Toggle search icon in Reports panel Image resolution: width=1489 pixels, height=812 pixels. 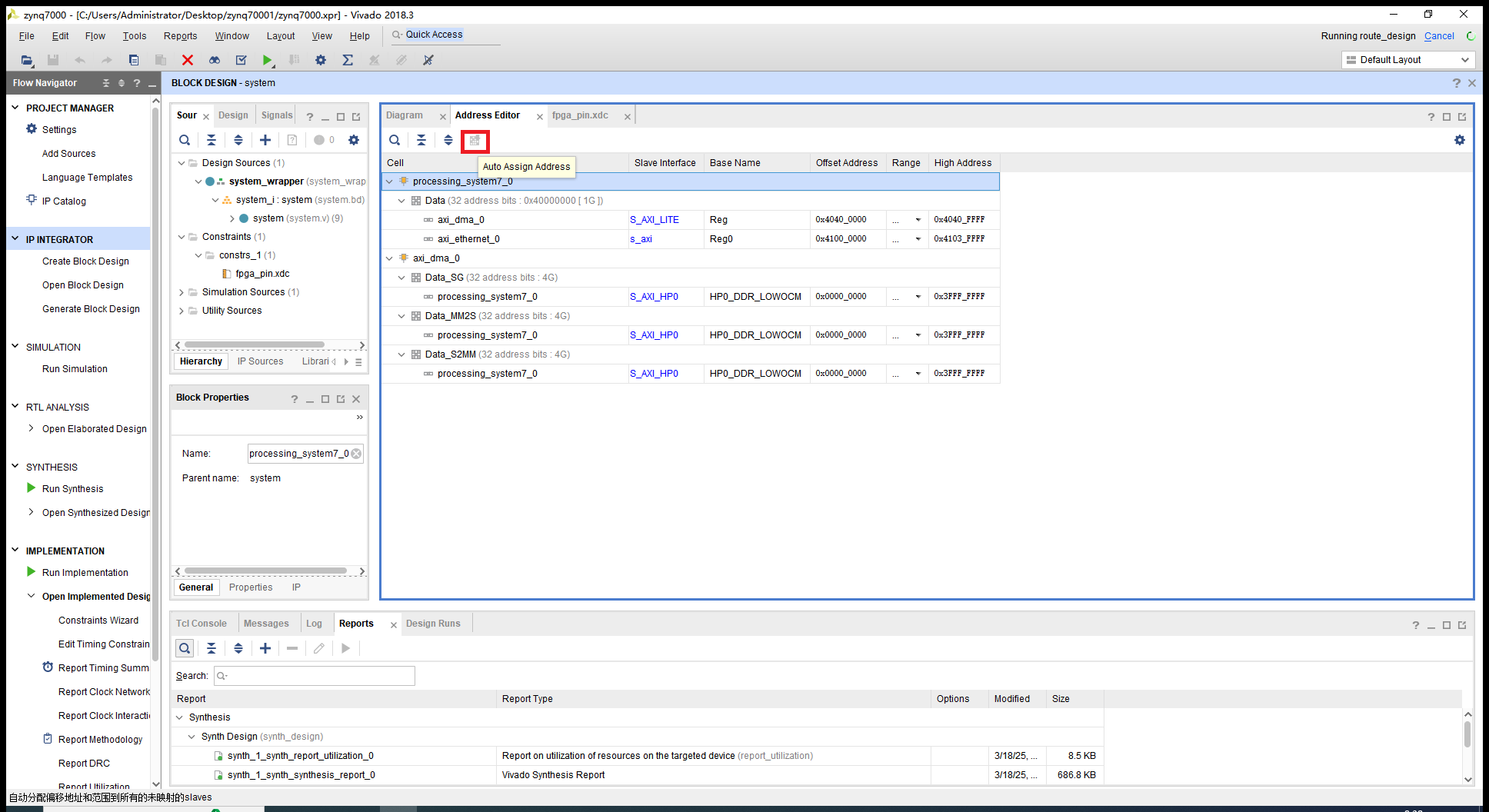point(185,648)
